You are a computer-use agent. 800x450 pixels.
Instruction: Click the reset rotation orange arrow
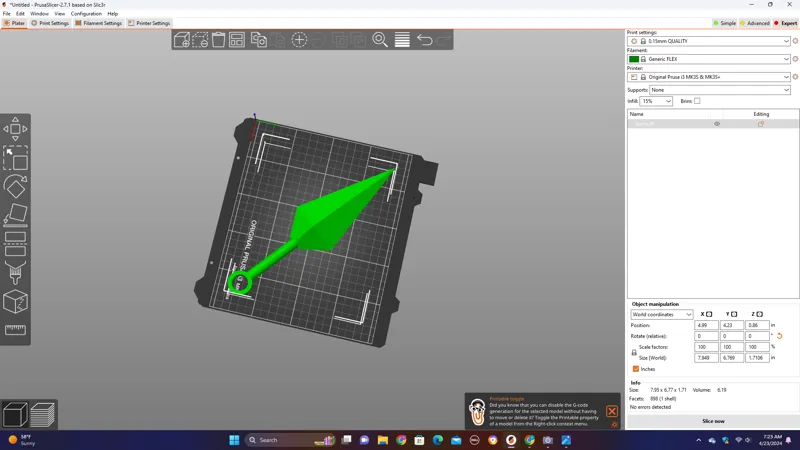pyautogui.click(x=780, y=336)
